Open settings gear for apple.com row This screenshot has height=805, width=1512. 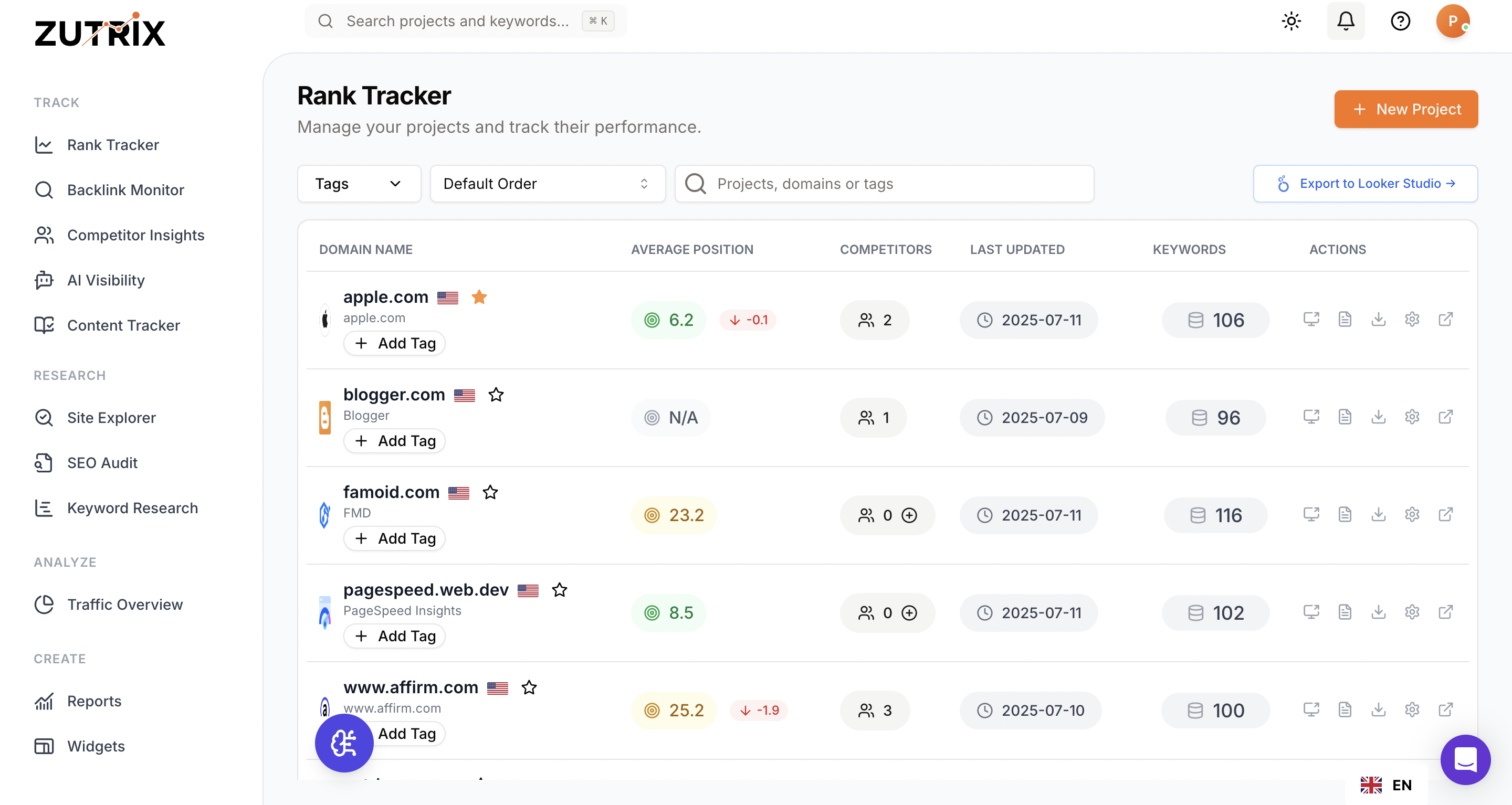click(x=1412, y=319)
